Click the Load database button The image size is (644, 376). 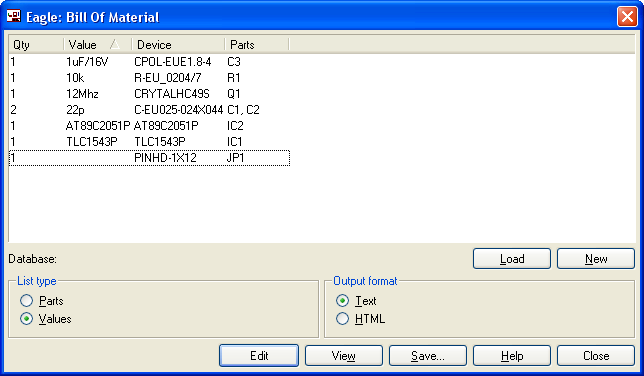pyautogui.click(x=512, y=259)
